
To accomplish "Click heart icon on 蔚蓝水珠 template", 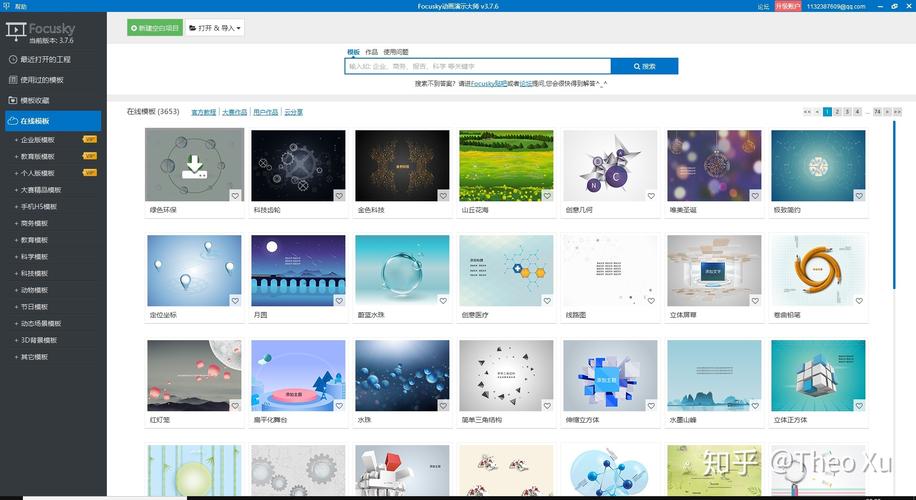I will (443, 301).
